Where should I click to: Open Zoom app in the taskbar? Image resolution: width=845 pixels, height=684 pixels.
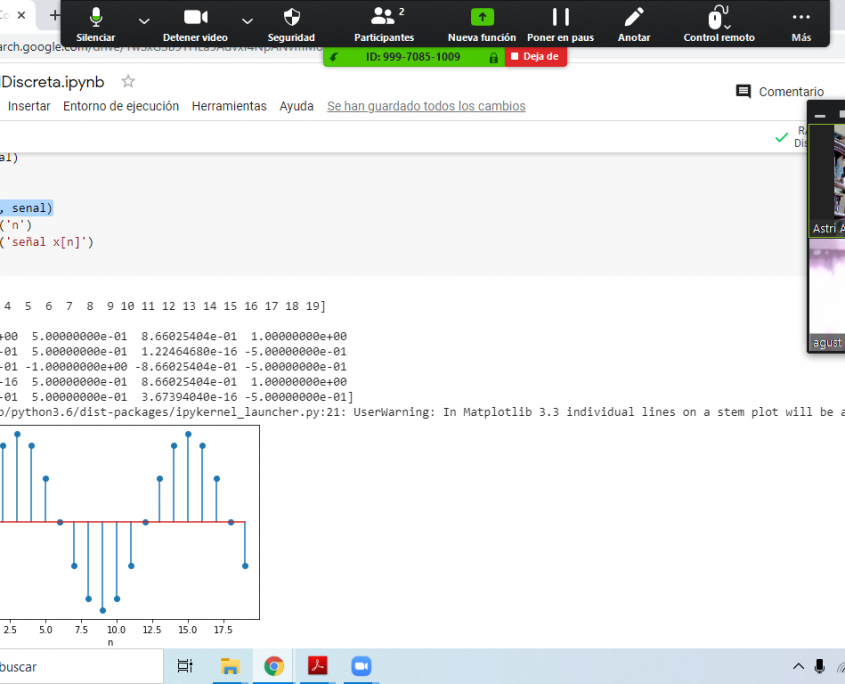(x=361, y=666)
